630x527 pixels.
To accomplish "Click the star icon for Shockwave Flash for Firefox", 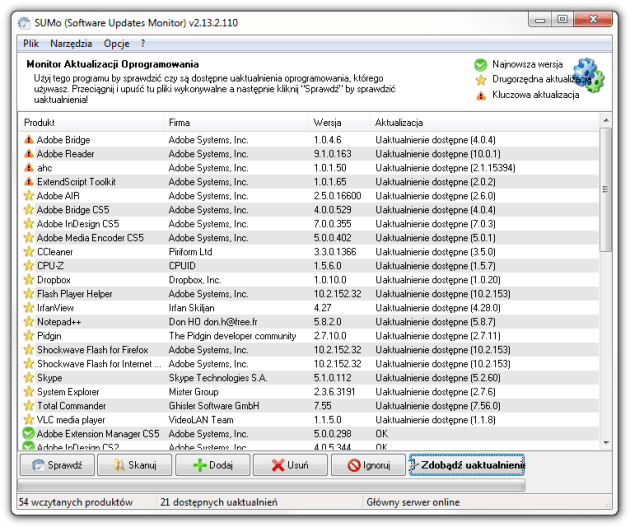I will click(29, 350).
